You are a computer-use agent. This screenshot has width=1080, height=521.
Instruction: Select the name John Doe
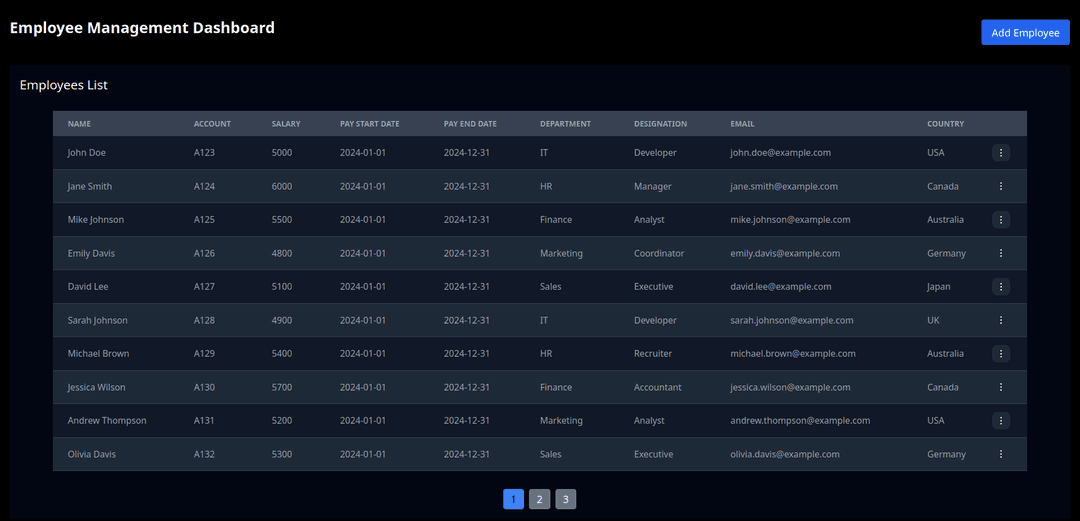point(87,152)
